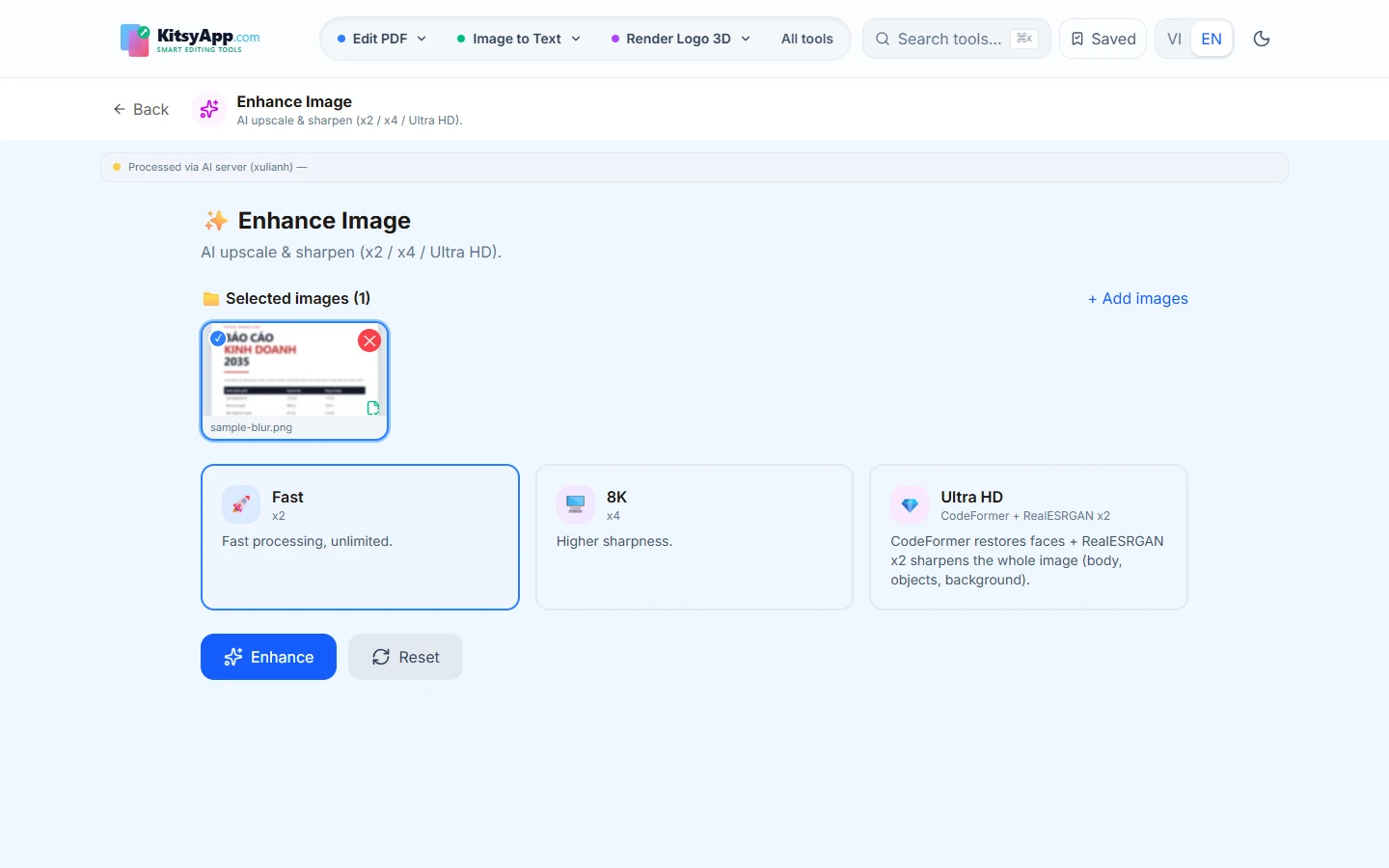The image size is (1389, 868).
Task: Toggle dark mode moon icon
Action: pyautogui.click(x=1262, y=39)
